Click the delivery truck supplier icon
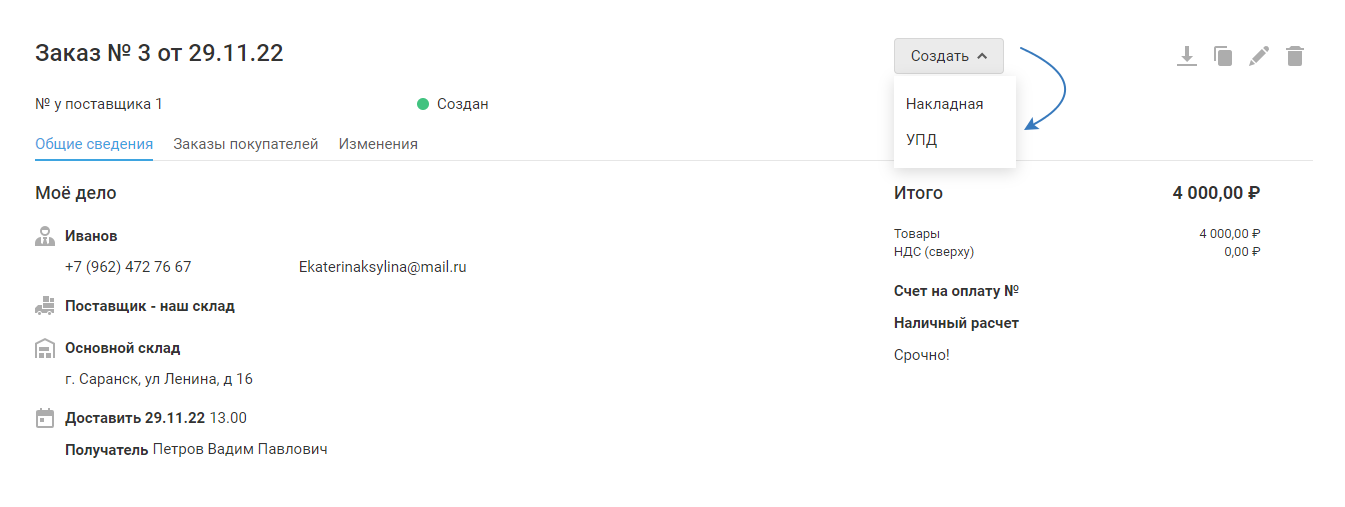 click(44, 307)
